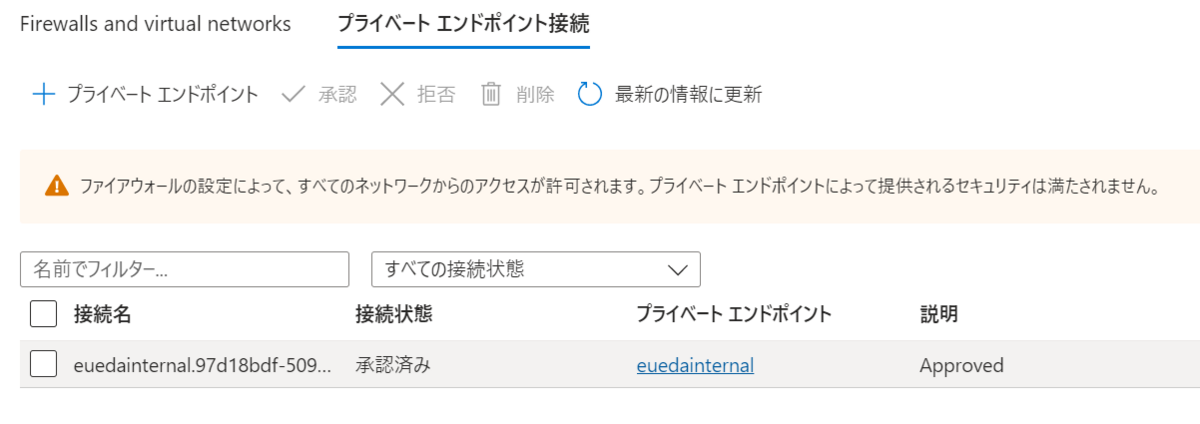
Task: Click the euedainternal.97d18bdf connection name
Action: click(x=202, y=366)
